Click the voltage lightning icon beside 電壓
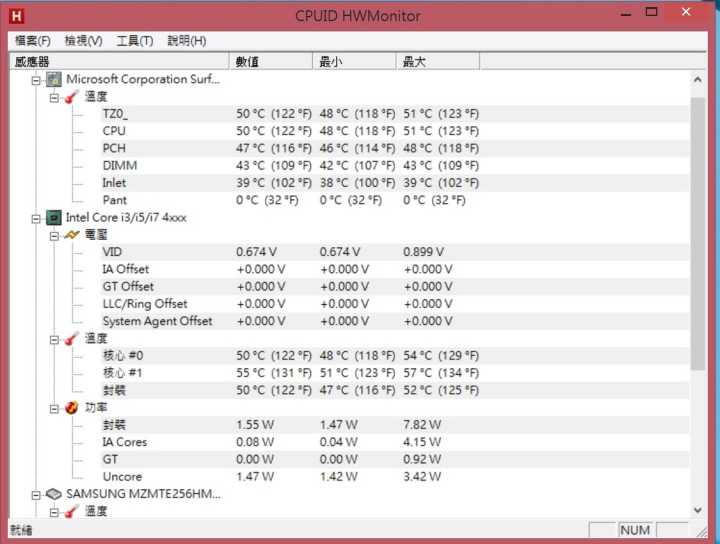This screenshot has width=720, height=544. tap(72, 235)
